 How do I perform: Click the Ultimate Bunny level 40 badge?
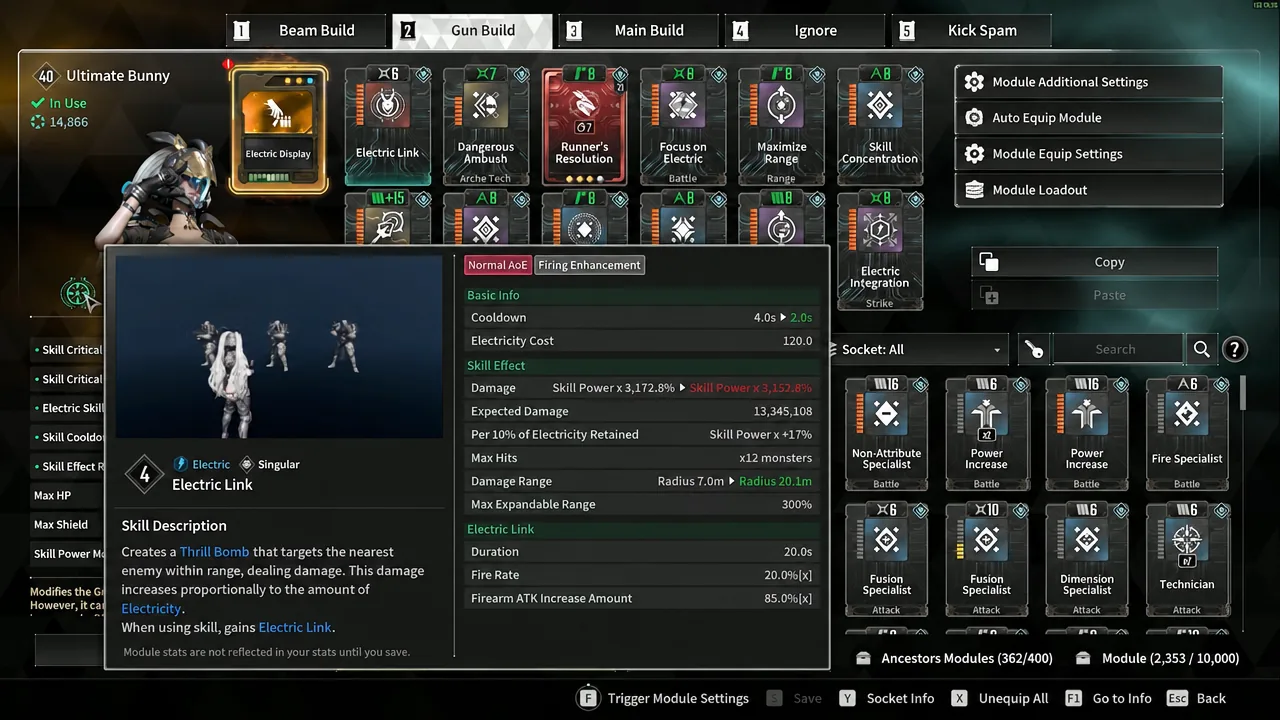(x=46, y=76)
